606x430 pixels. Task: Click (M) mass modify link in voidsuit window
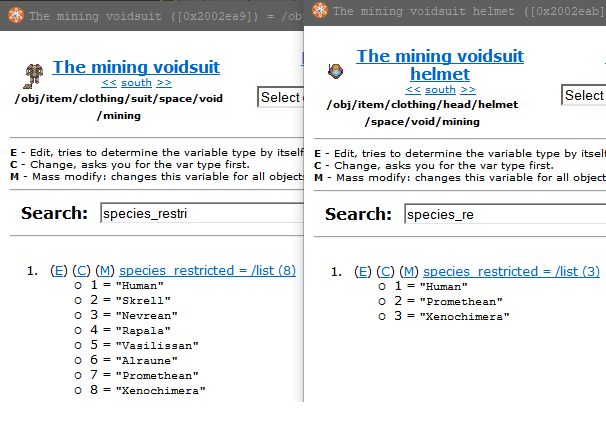click(x=105, y=270)
